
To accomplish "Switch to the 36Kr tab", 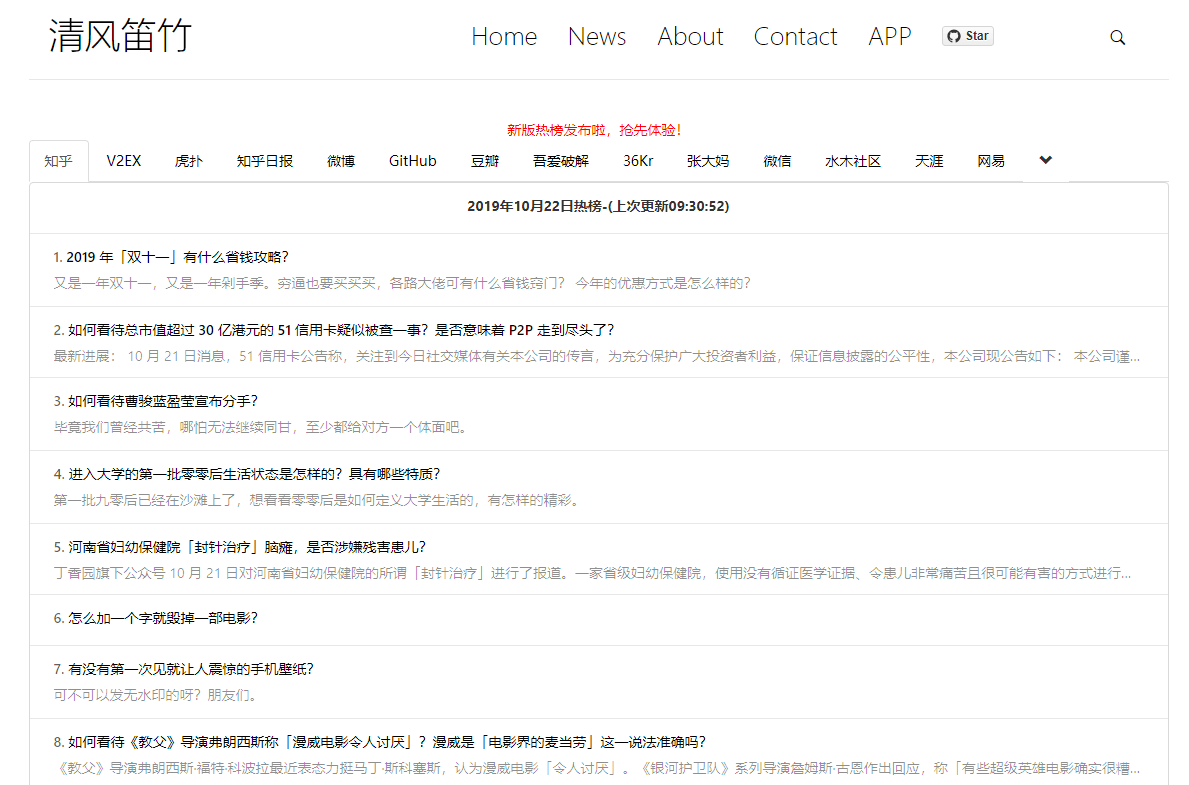I will click(x=638, y=161).
